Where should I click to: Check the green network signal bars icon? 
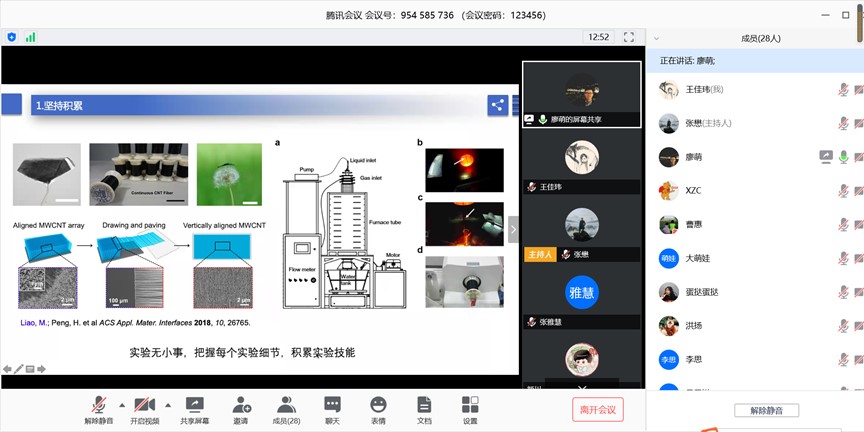[30, 37]
